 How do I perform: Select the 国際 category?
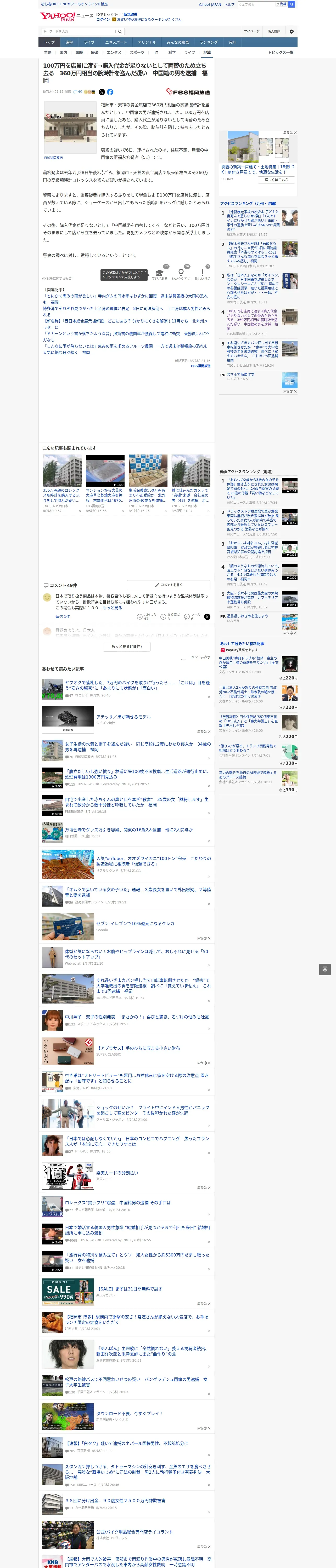pos(79,52)
